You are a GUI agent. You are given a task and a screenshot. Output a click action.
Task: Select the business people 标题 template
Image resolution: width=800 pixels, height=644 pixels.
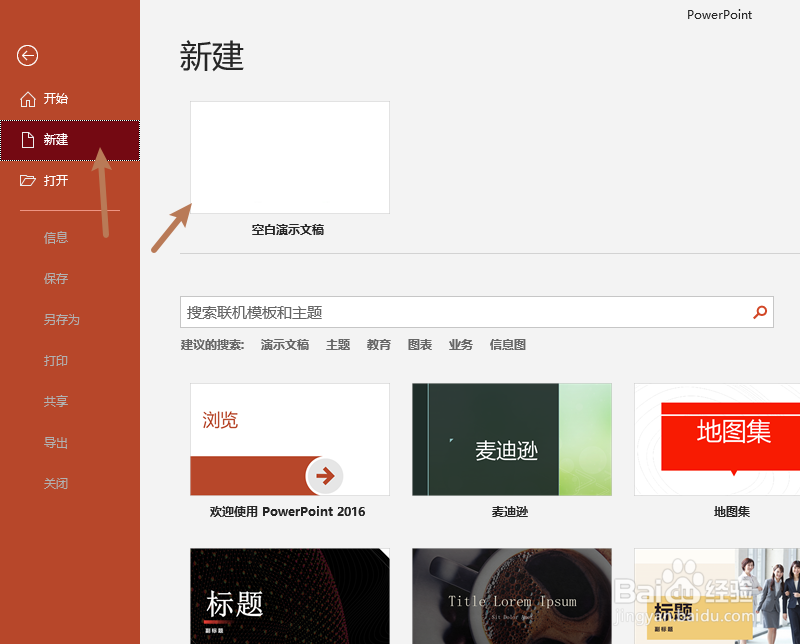717,596
